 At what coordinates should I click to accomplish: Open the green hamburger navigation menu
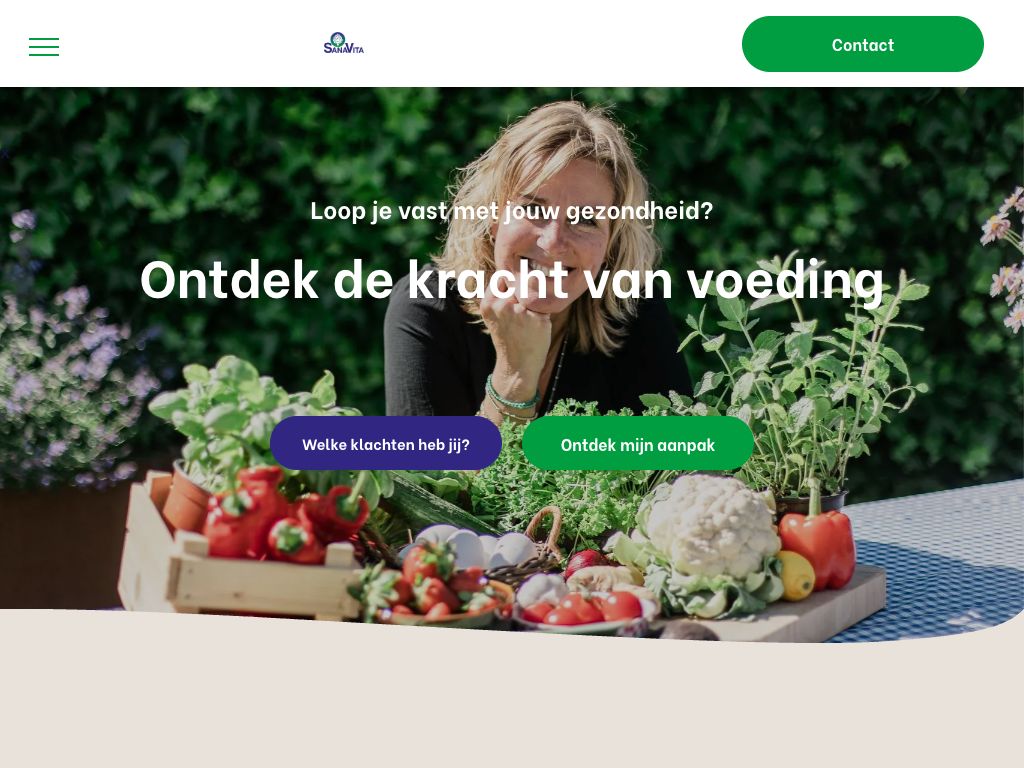tap(44, 47)
